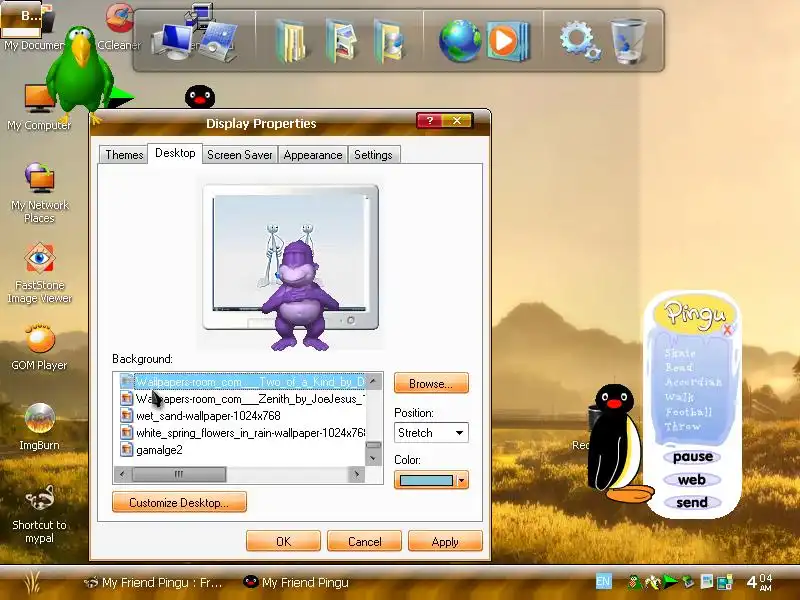Screen dimensions: 800x600
Task: Click the computer monitor icon in dock
Action: 172,42
